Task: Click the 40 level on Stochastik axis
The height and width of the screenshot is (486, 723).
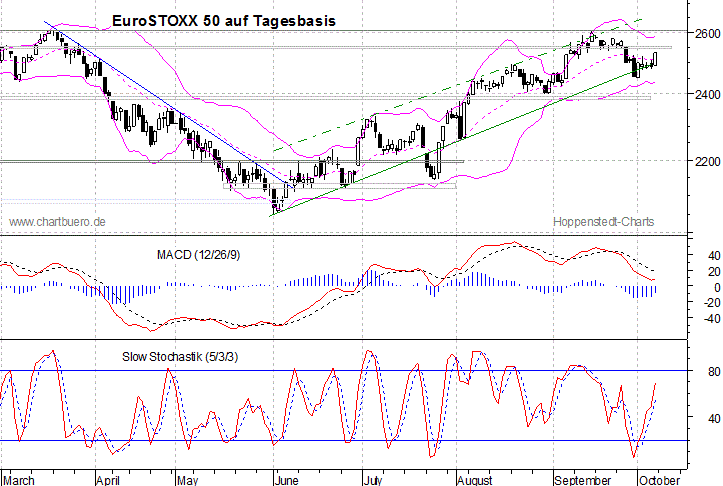Action: (x=714, y=418)
